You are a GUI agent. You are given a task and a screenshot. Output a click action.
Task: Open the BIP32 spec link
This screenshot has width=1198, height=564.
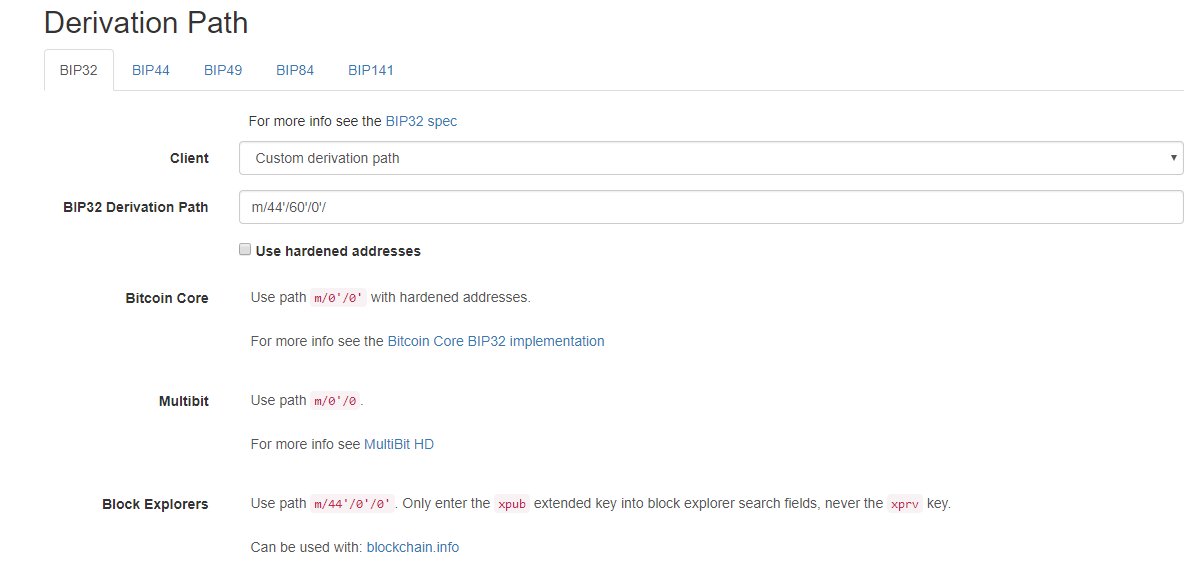[x=421, y=121]
